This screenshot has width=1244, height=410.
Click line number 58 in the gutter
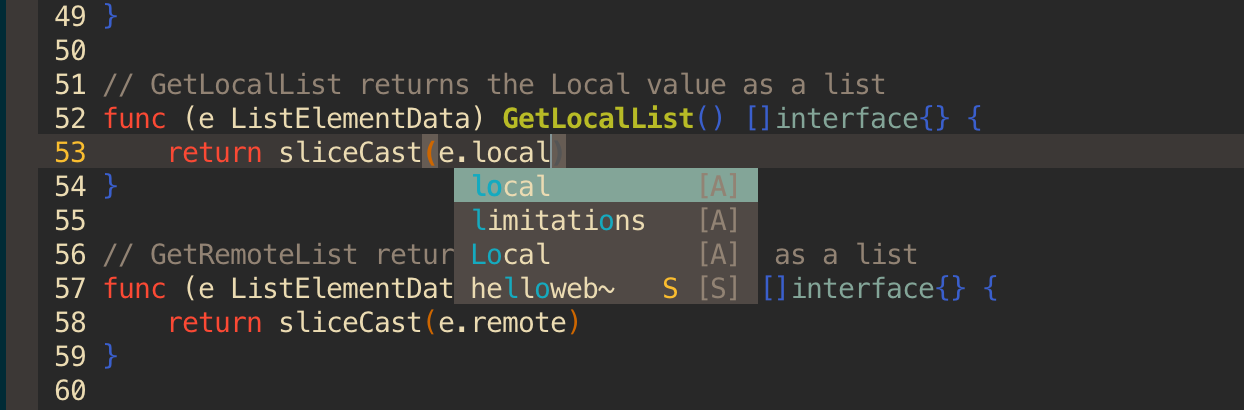70,322
